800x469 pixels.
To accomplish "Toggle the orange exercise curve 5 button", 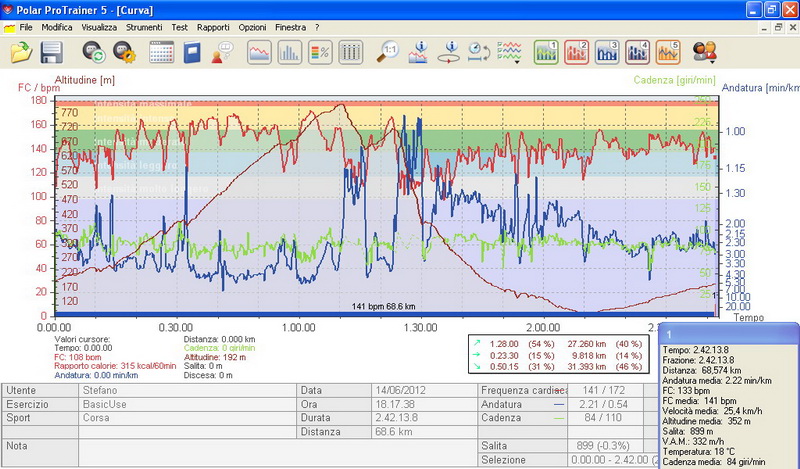I will (x=667, y=51).
